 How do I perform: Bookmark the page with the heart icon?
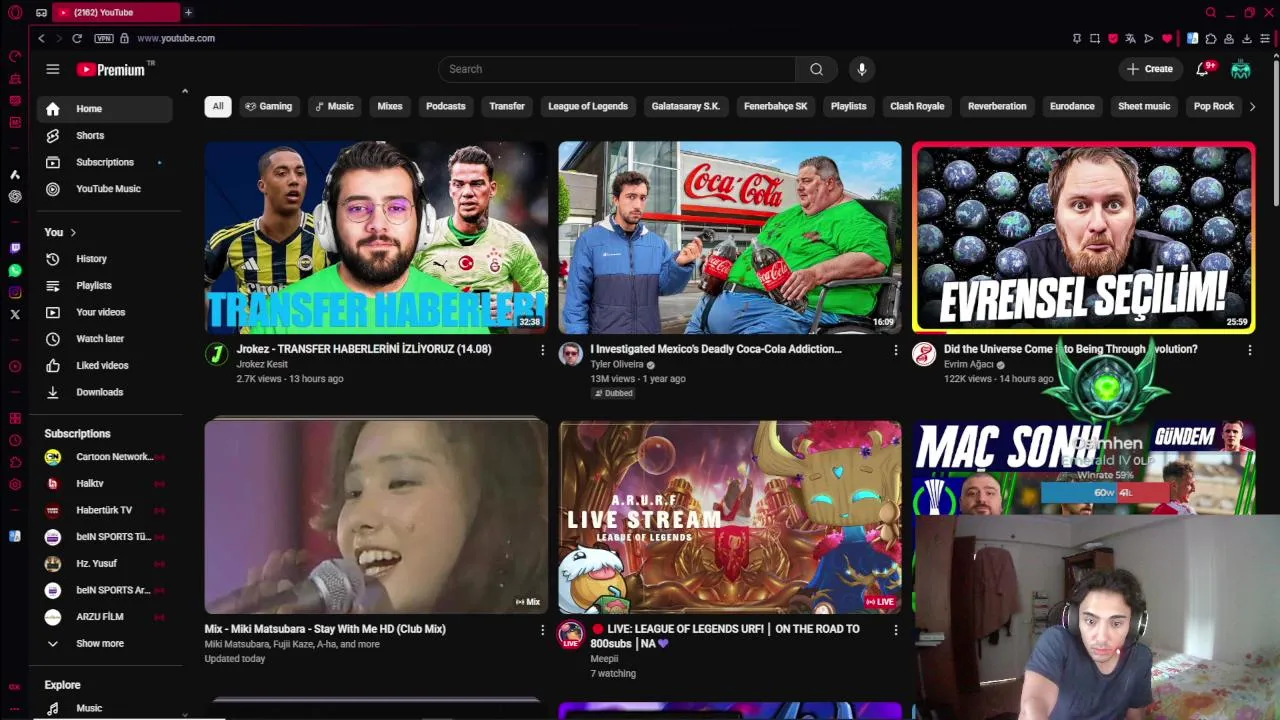(1166, 38)
